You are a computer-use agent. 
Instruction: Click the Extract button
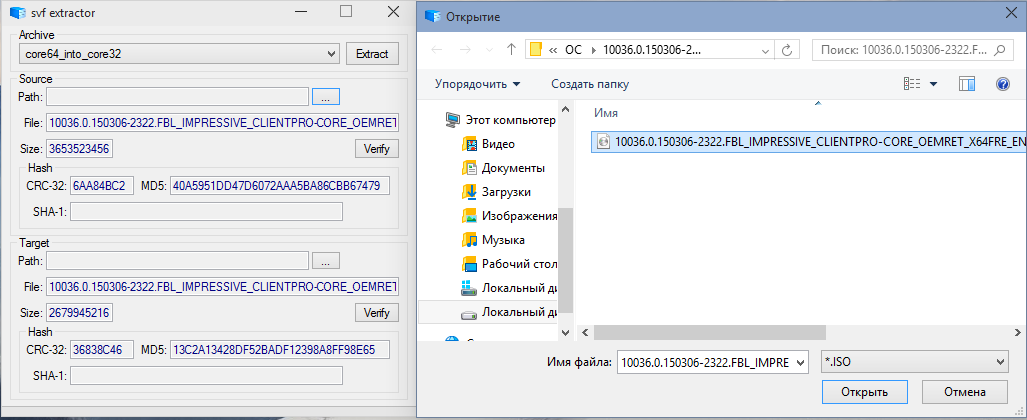[371, 54]
